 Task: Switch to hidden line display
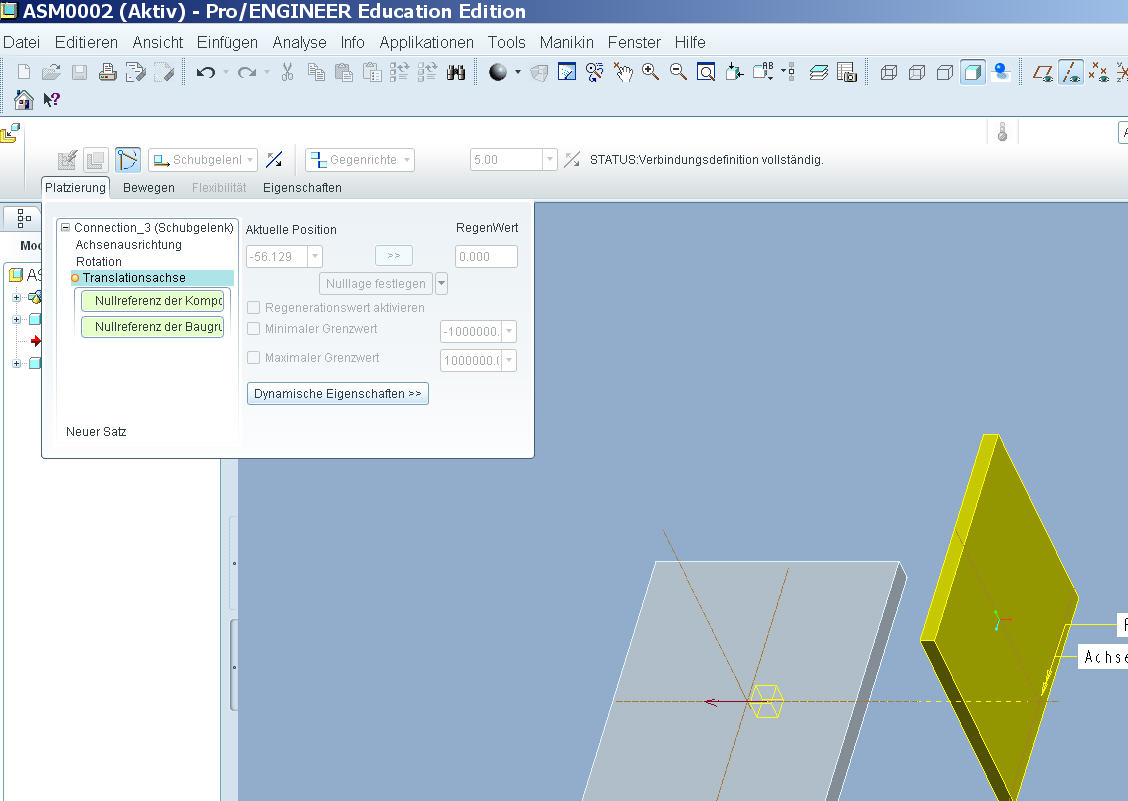916,72
